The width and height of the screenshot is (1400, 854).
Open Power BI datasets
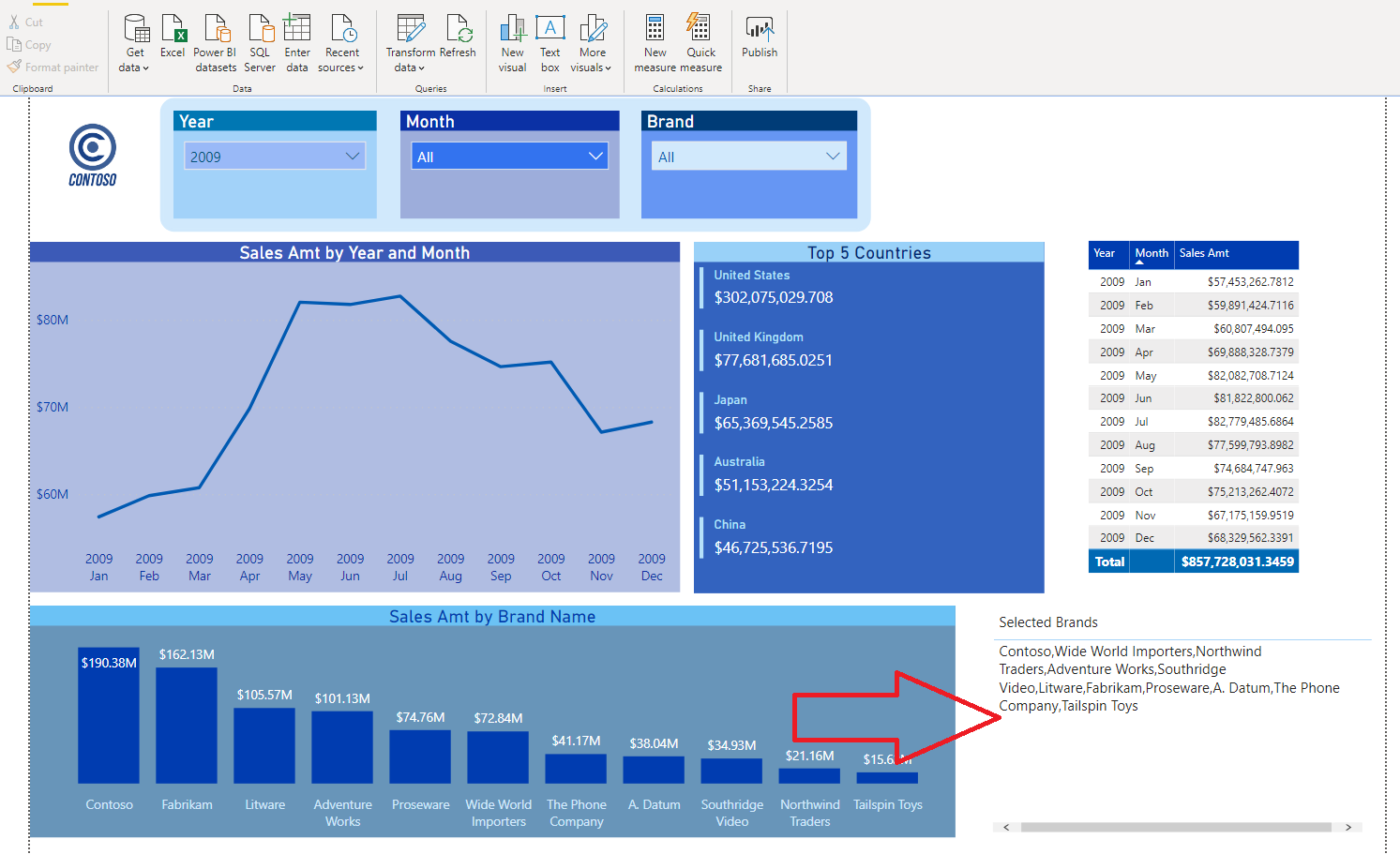pyautogui.click(x=215, y=41)
